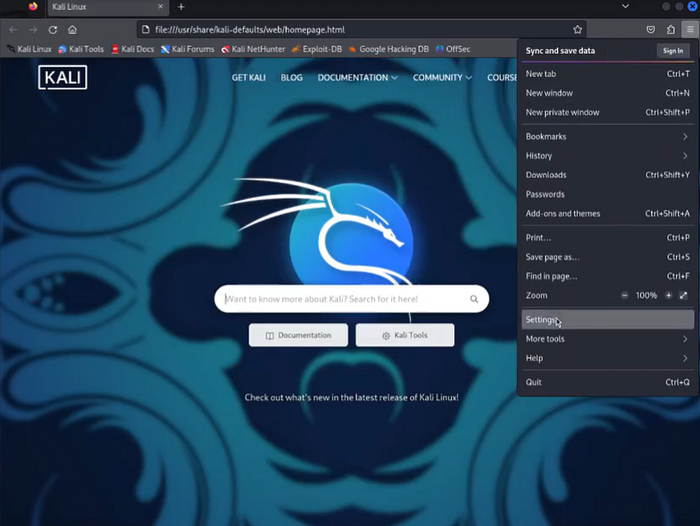The width and height of the screenshot is (700, 526).
Task: Click the Kali Tools button with gear
Action: pos(405,335)
